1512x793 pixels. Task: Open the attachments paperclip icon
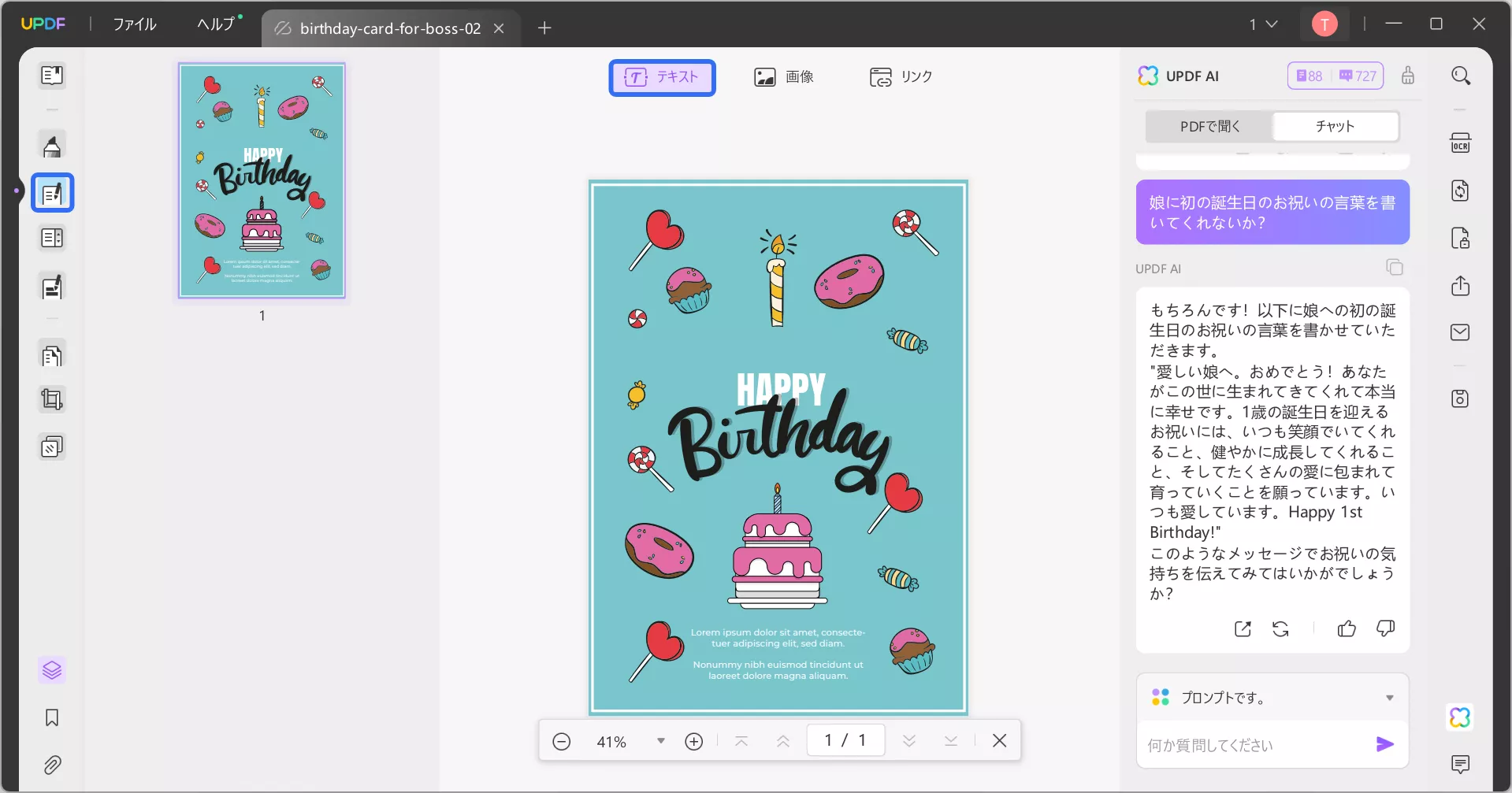52,765
